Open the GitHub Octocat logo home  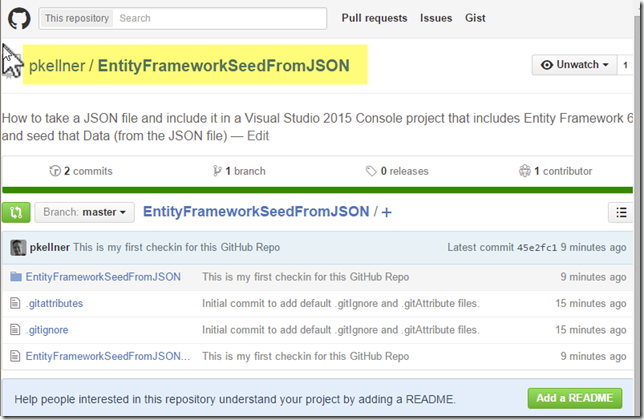click(x=19, y=18)
